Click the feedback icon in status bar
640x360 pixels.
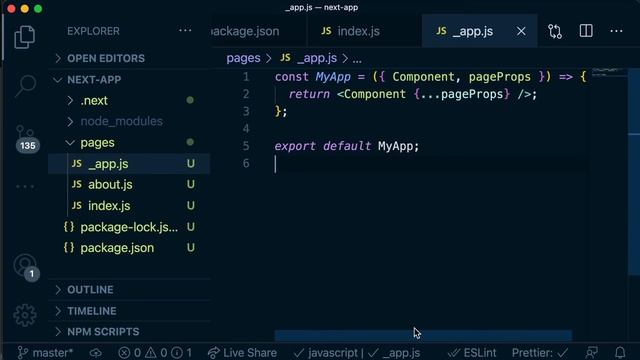coord(591,353)
